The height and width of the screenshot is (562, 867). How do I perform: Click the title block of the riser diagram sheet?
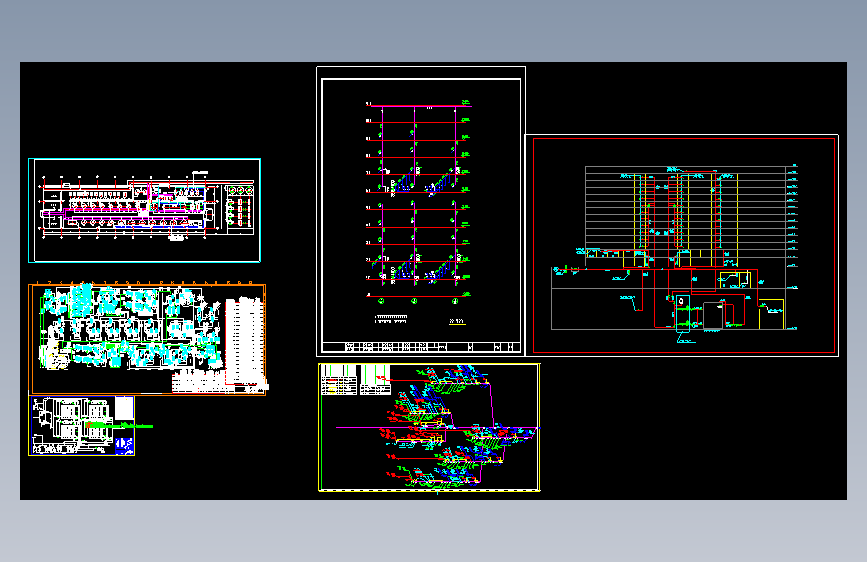[421, 347]
